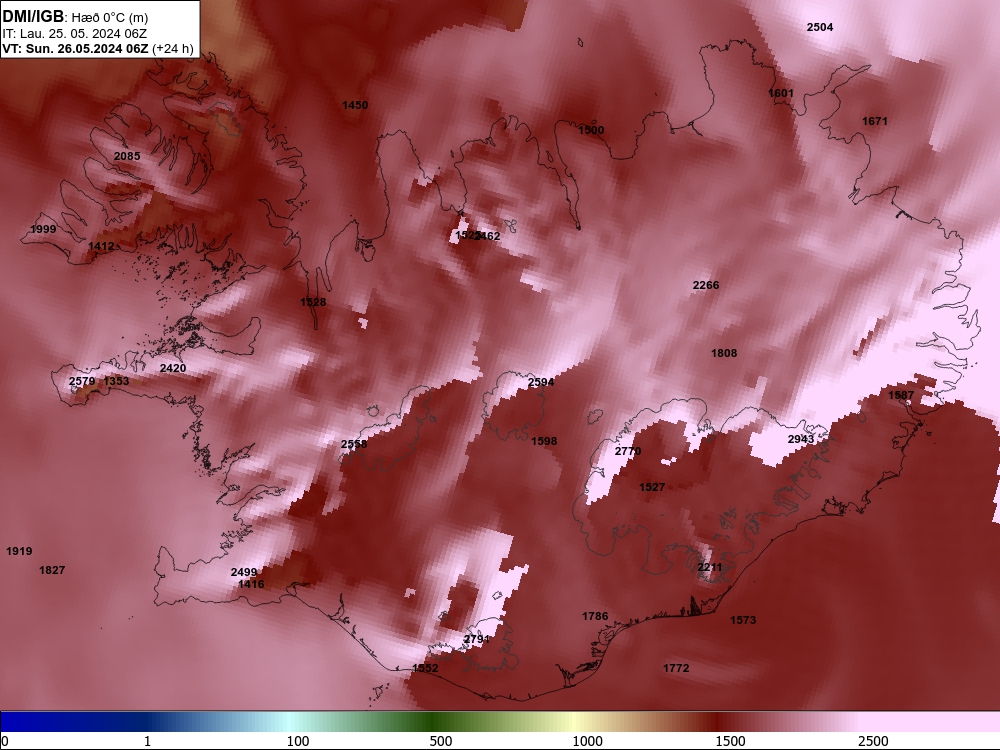Screen dimensions: 1000x750
Task: Click the 2504 height value on the map
Action: click(x=820, y=27)
